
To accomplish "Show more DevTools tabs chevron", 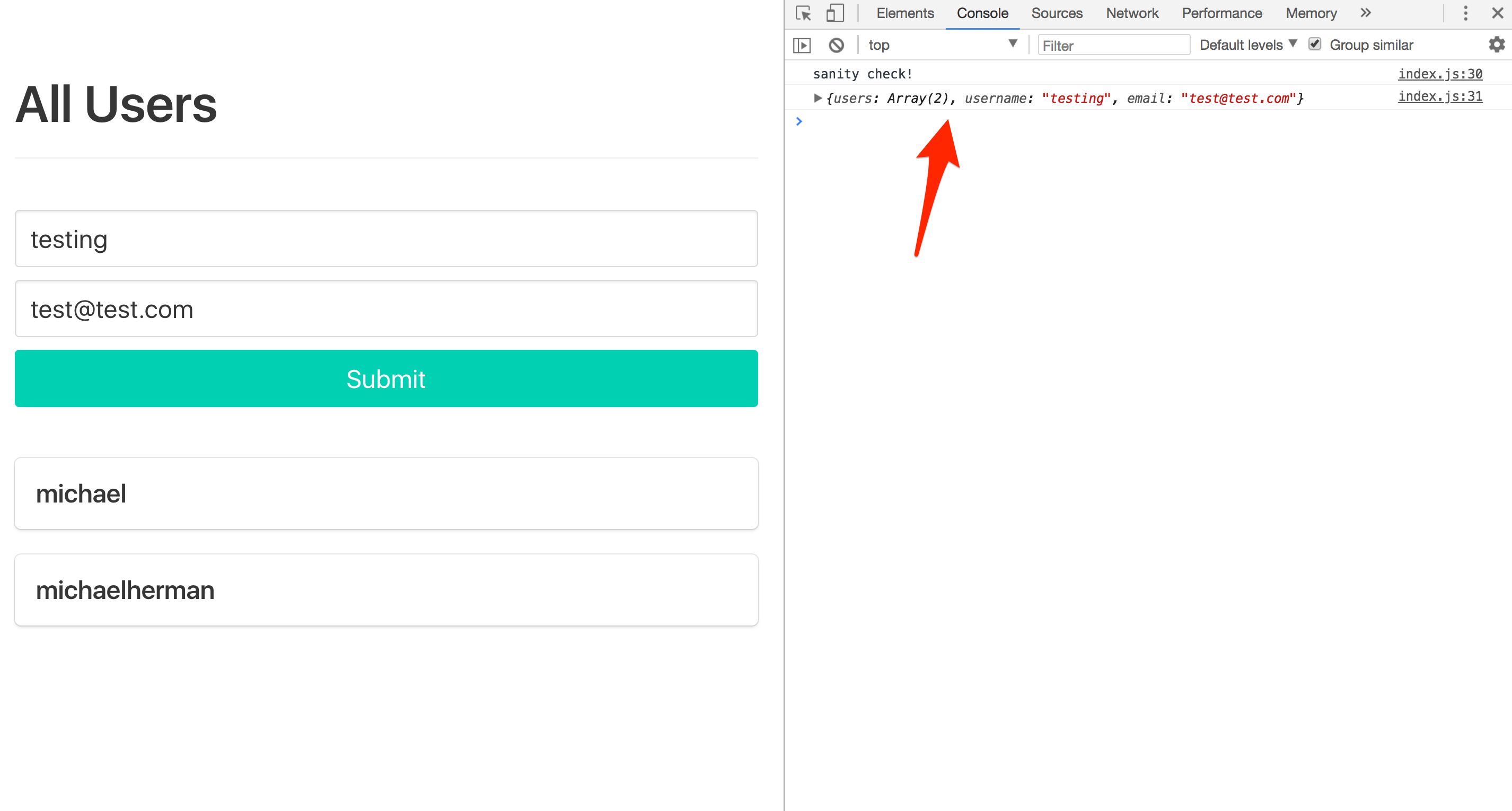I will tap(1365, 13).
